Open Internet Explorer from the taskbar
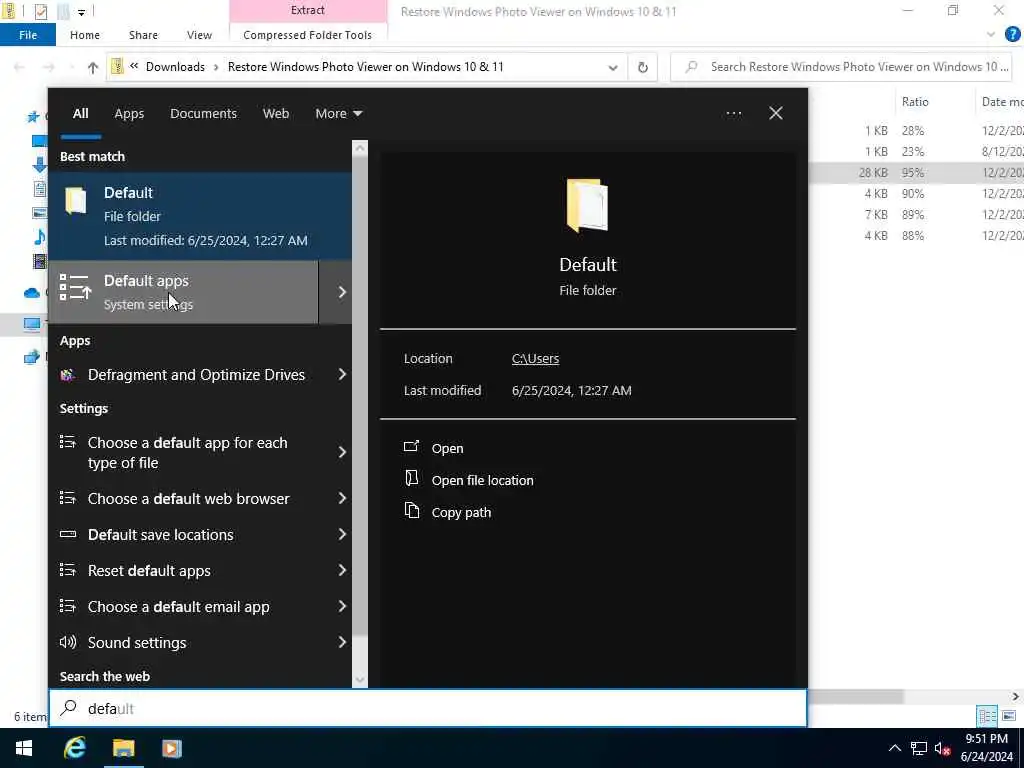The width and height of the screenshot is (1024, 768). [x=74, y=748]
